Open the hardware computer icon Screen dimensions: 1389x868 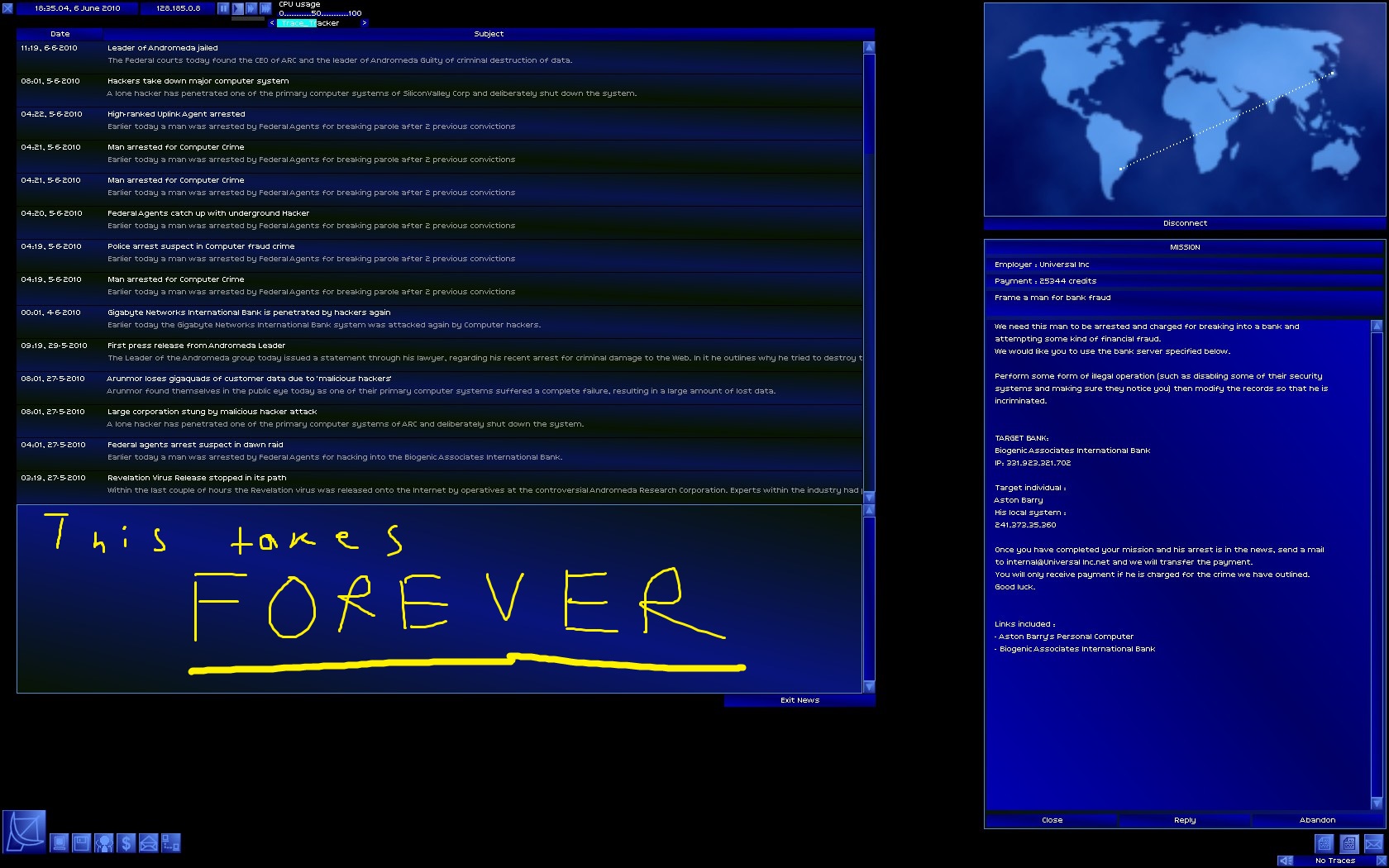[x=60, y=843]
